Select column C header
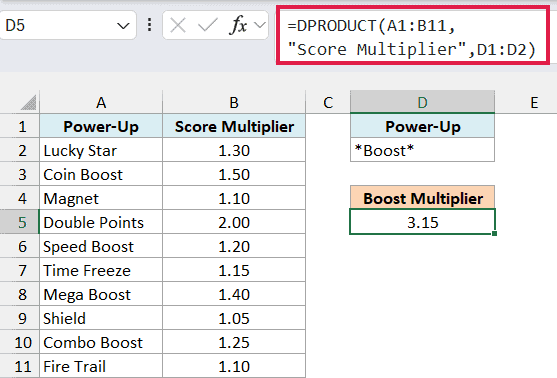The width and height of the screenshot is (557, 378). tap(328, 102)
